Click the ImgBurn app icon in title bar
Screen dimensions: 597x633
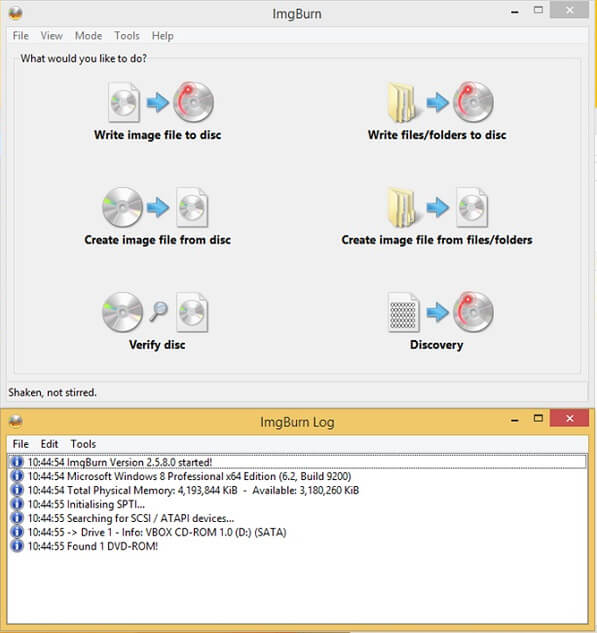point(15,13)
